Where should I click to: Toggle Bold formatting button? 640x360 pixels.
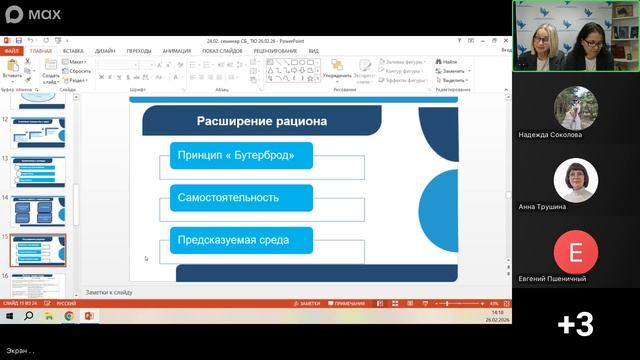point(101,77)
